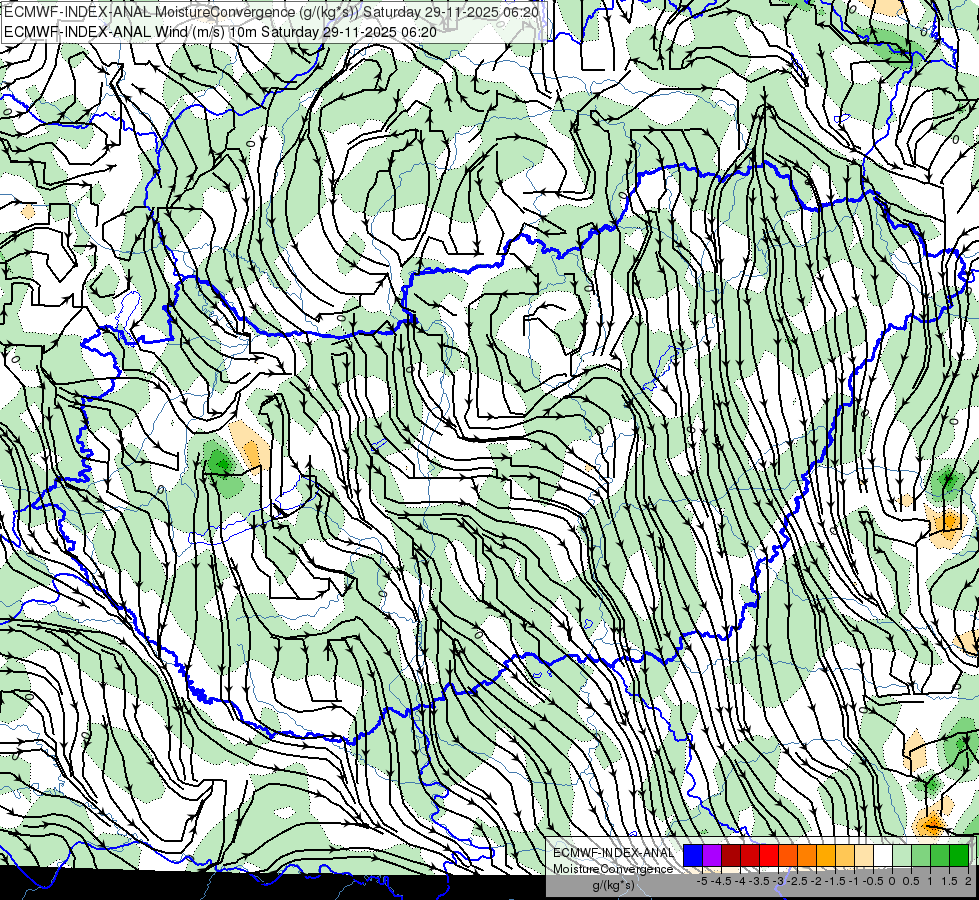
Task: Select the light orange swatch (-1.5 to -1)
Action: (x=845, y=855)
